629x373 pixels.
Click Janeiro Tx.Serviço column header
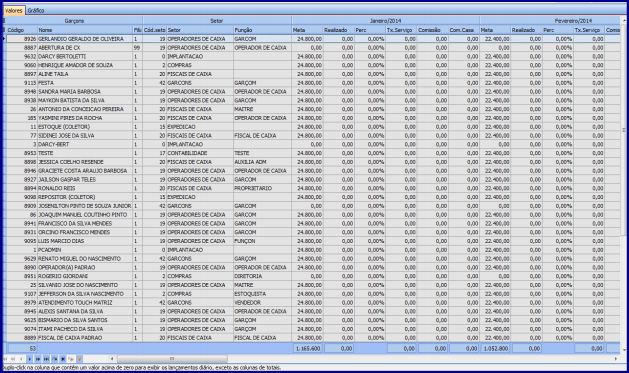[x=401, y=30]
